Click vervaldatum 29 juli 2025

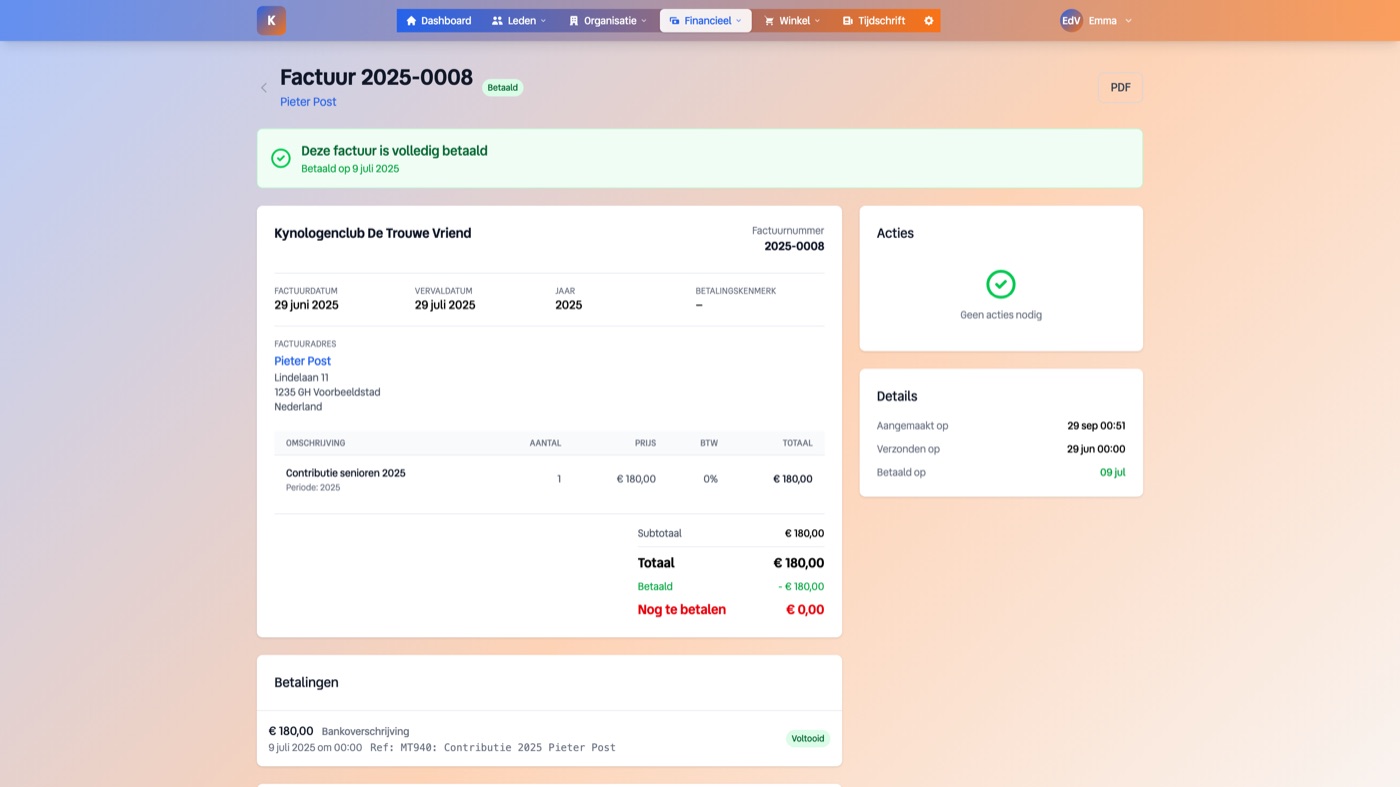point(445,305)
